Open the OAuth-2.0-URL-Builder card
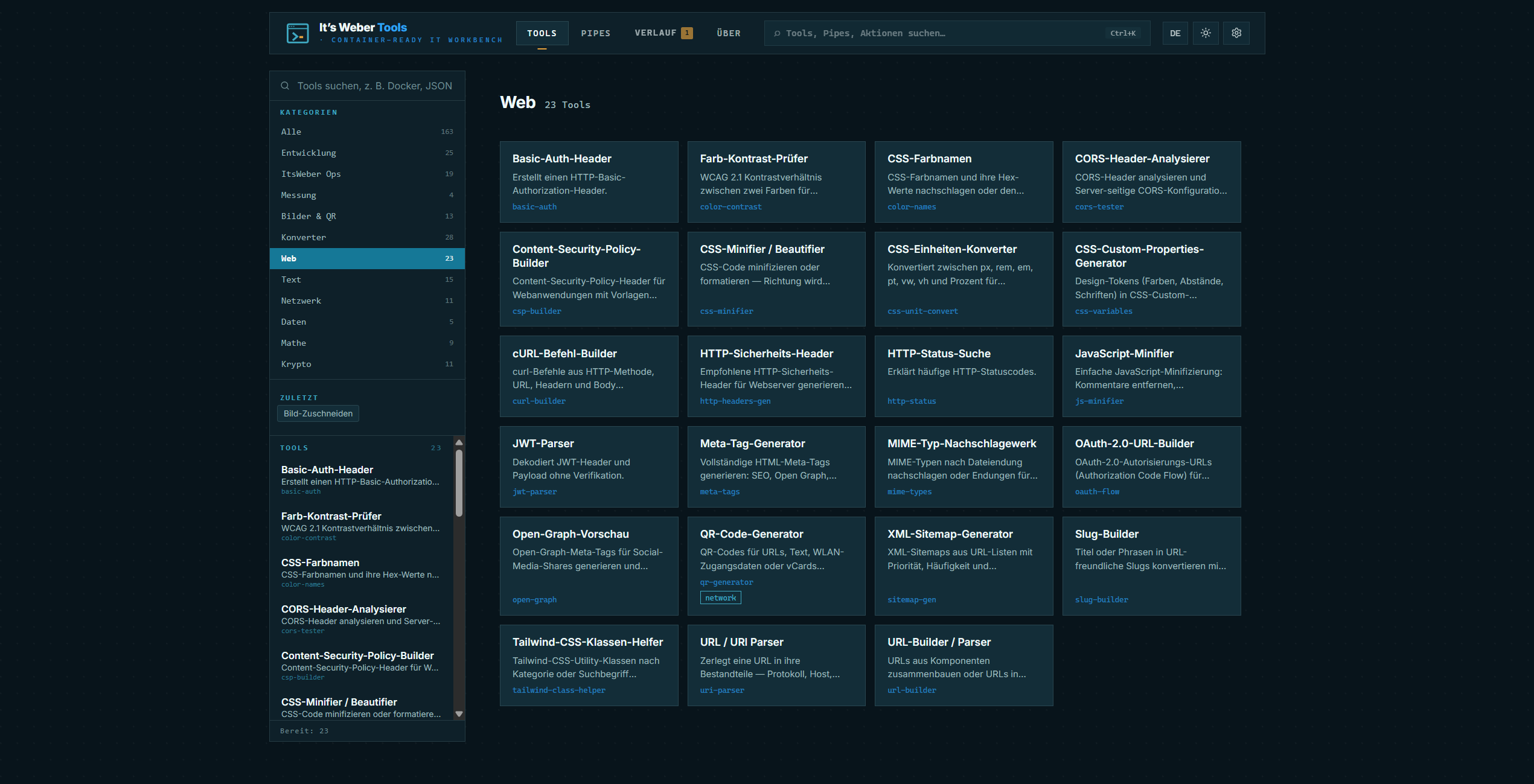1534x784 pixels. click(1151, 467)
